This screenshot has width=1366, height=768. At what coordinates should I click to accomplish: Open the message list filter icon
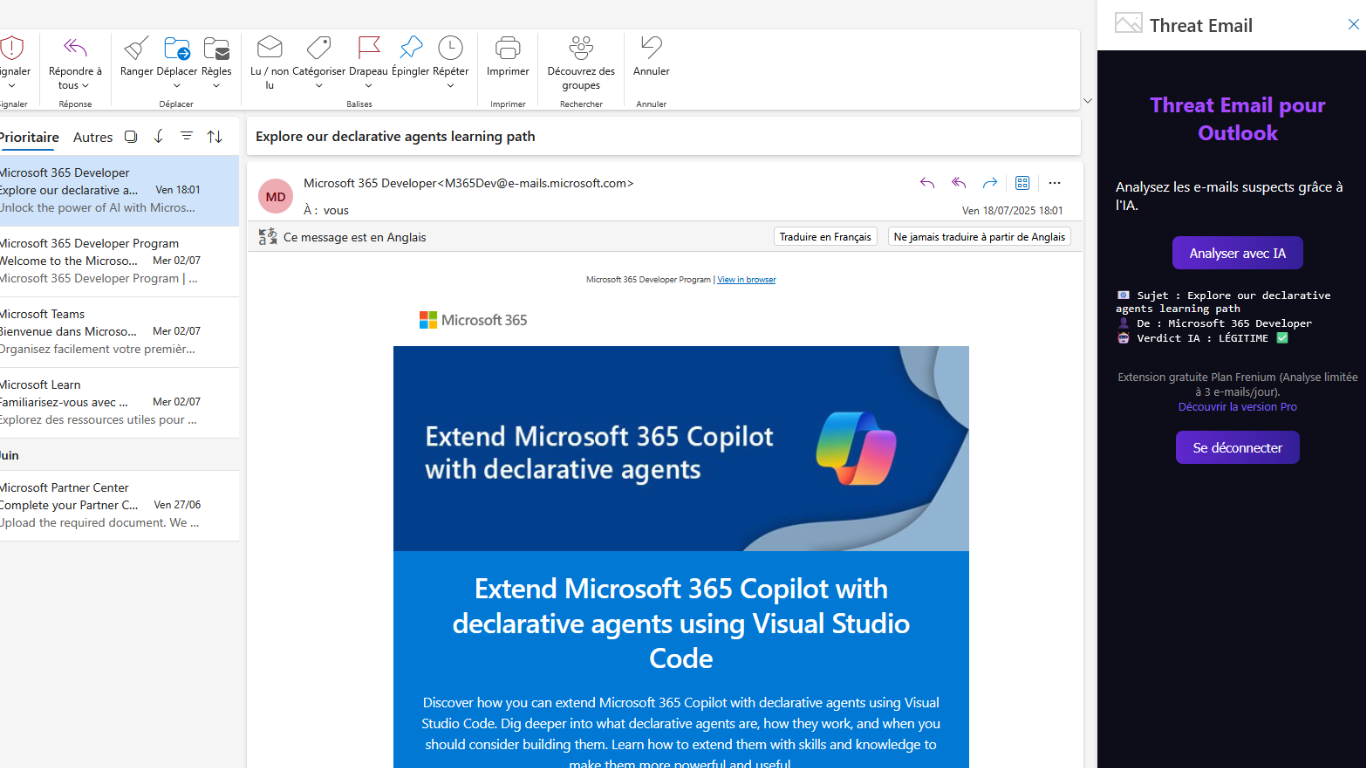187,136
